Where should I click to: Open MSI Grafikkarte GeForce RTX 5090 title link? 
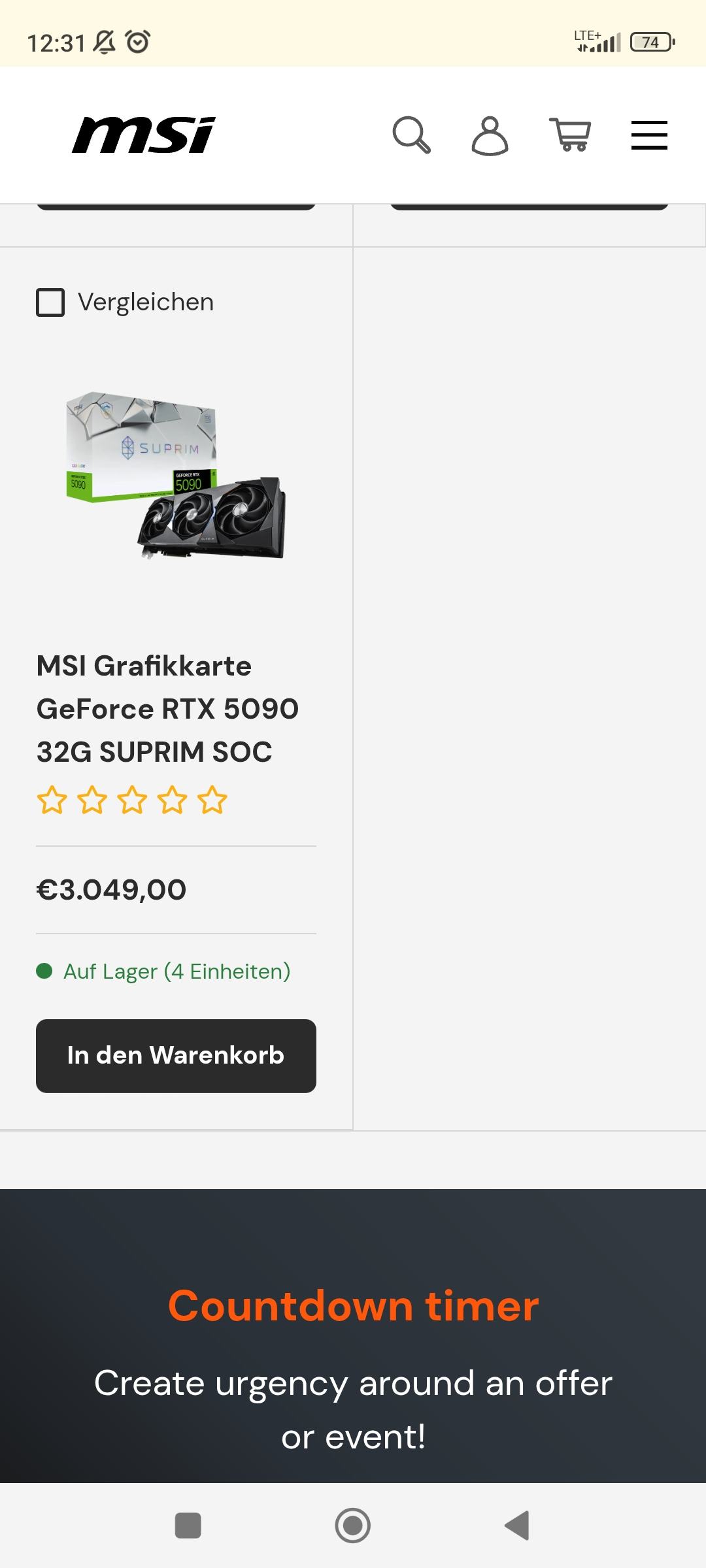point(167,709)
